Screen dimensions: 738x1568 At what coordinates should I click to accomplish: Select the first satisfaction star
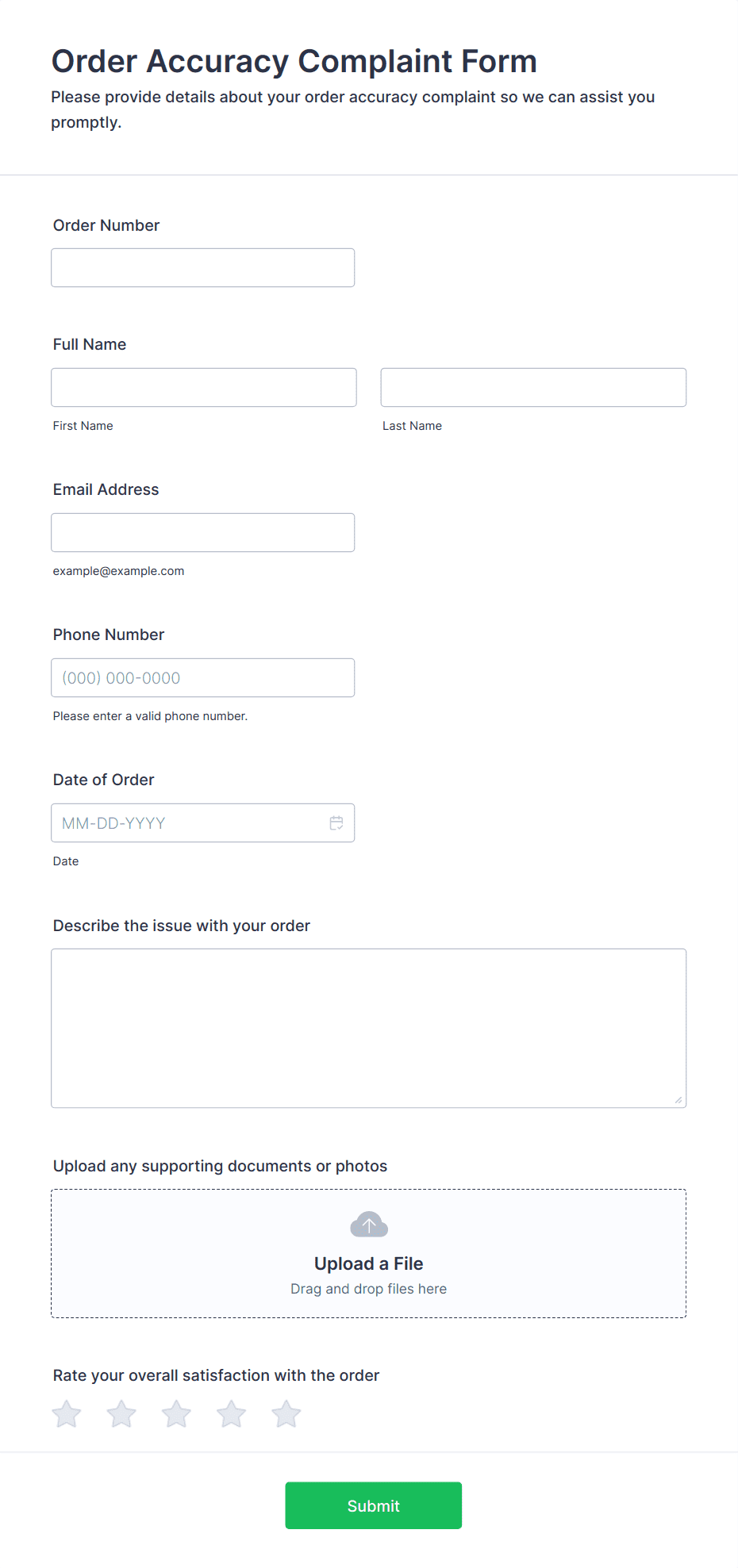coord(67,1414)
